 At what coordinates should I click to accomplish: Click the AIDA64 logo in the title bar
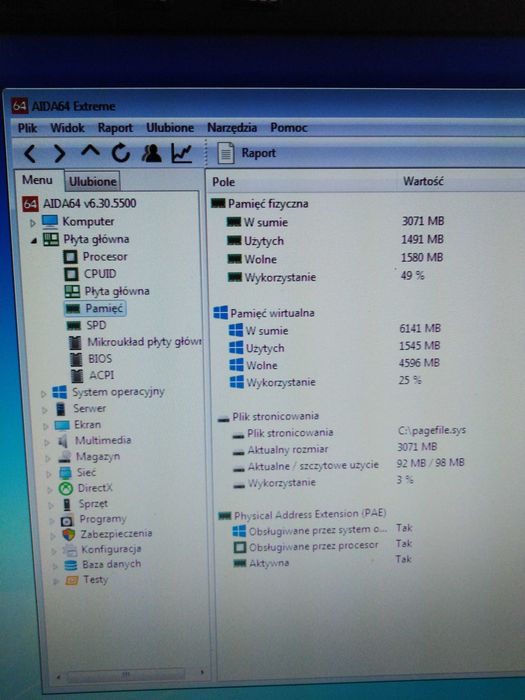click(x=19, y=106)
